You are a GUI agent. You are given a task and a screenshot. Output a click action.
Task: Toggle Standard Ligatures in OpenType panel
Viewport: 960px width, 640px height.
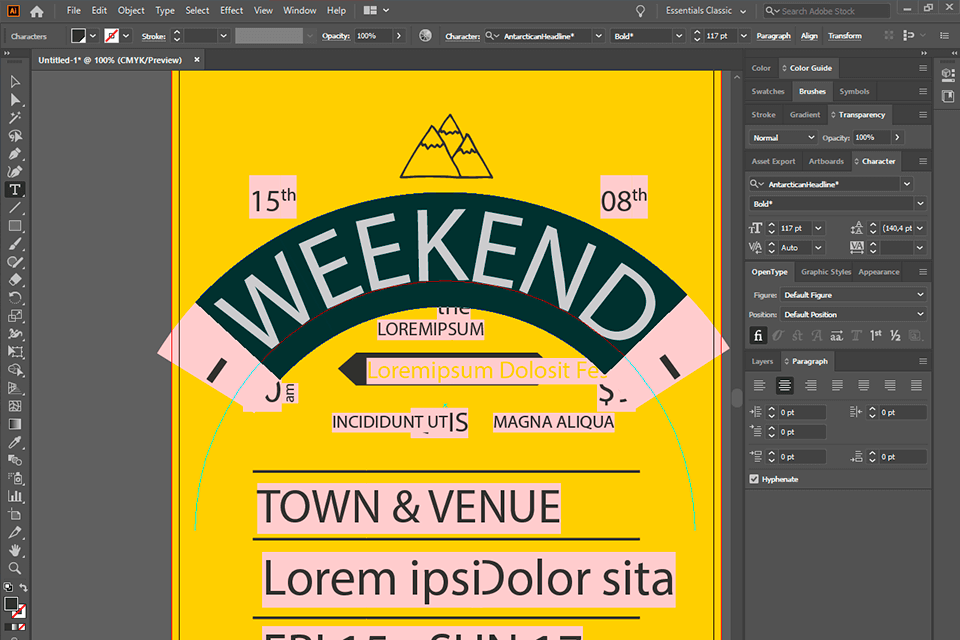point(758,336)
